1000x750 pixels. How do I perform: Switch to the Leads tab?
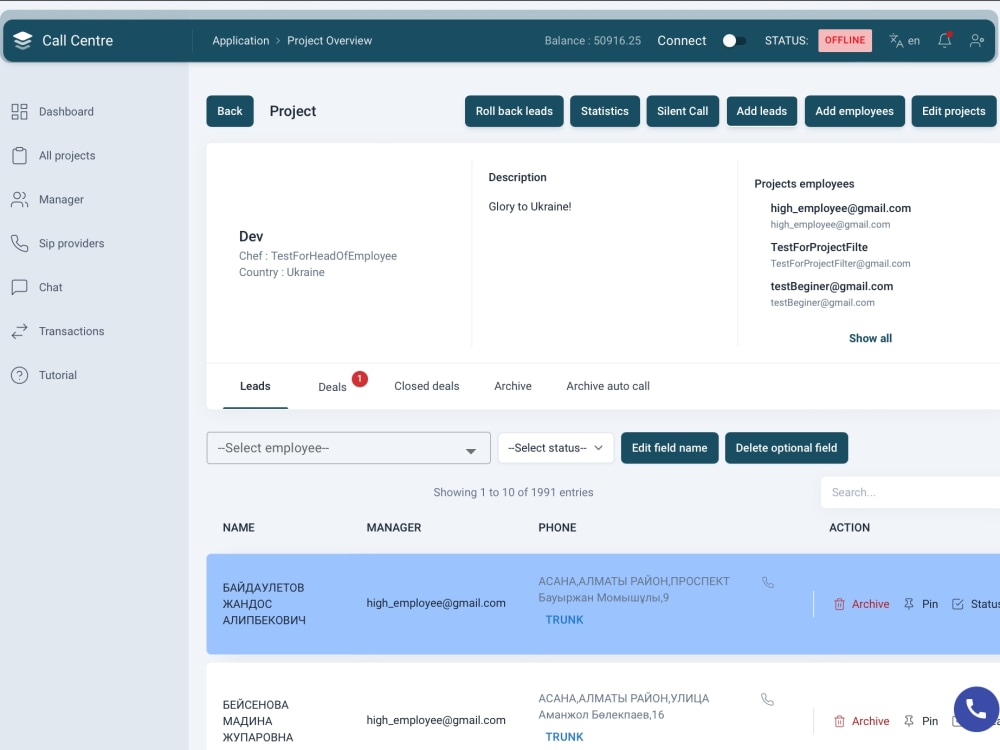coord(255,386)
